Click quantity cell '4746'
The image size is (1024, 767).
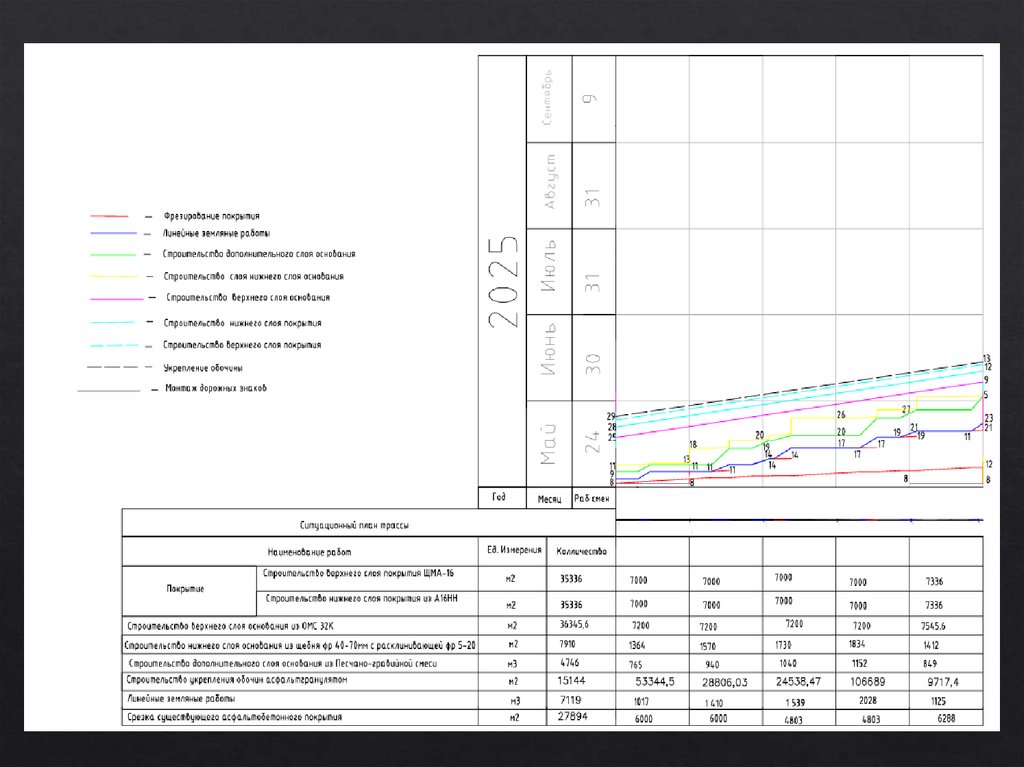[569, 662]
